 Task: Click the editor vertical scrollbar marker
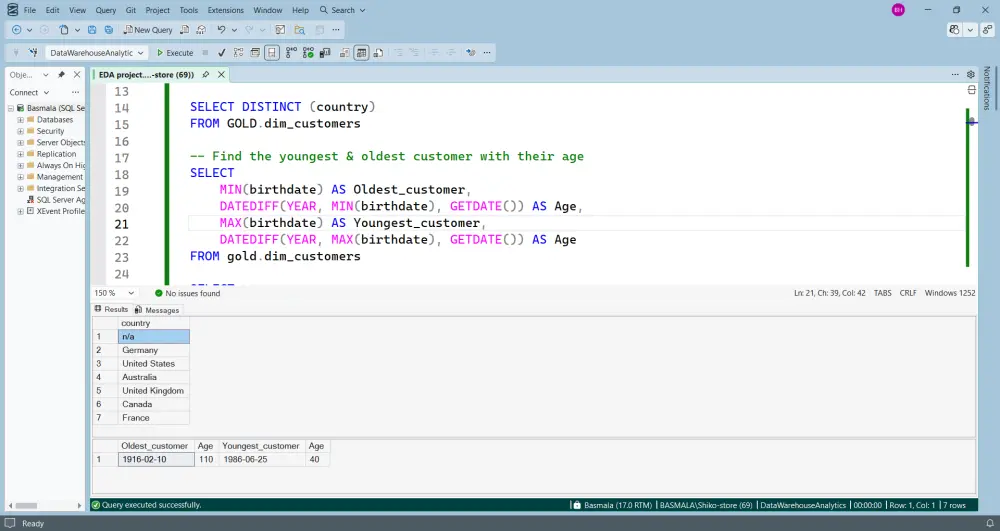pyautogui.click(x=971, y=121)
